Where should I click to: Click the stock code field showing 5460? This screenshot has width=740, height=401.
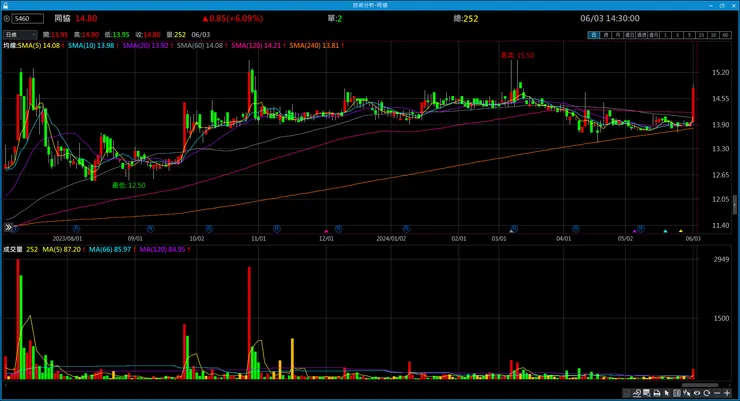[28, 19]
